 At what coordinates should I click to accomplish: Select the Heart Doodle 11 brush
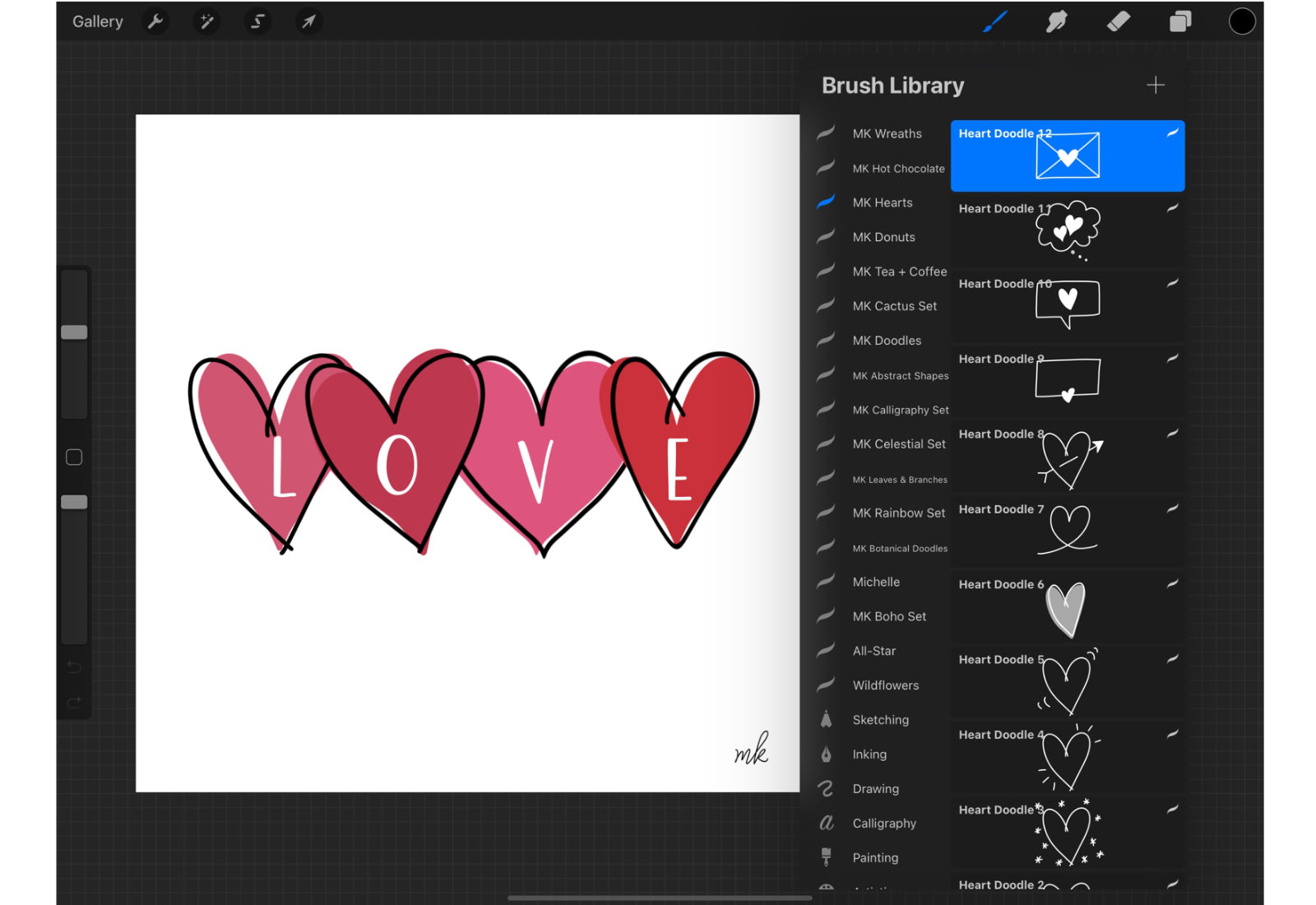coord(1068,231)
